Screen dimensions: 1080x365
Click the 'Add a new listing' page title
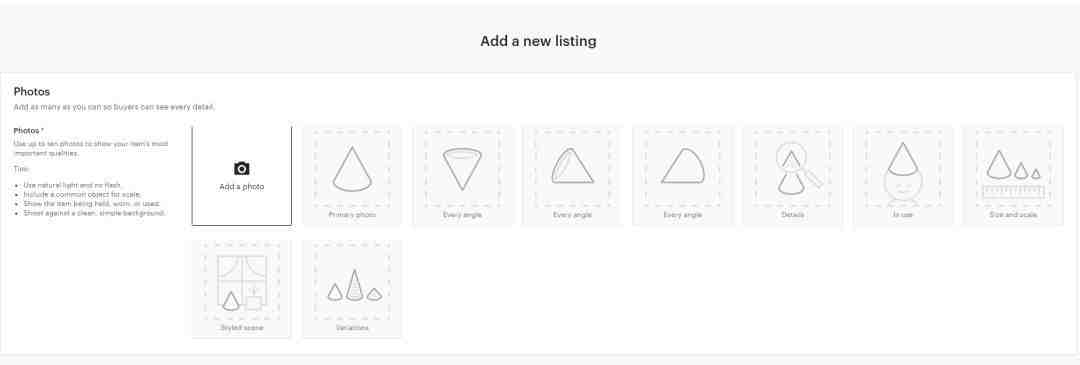coord(539,41)
